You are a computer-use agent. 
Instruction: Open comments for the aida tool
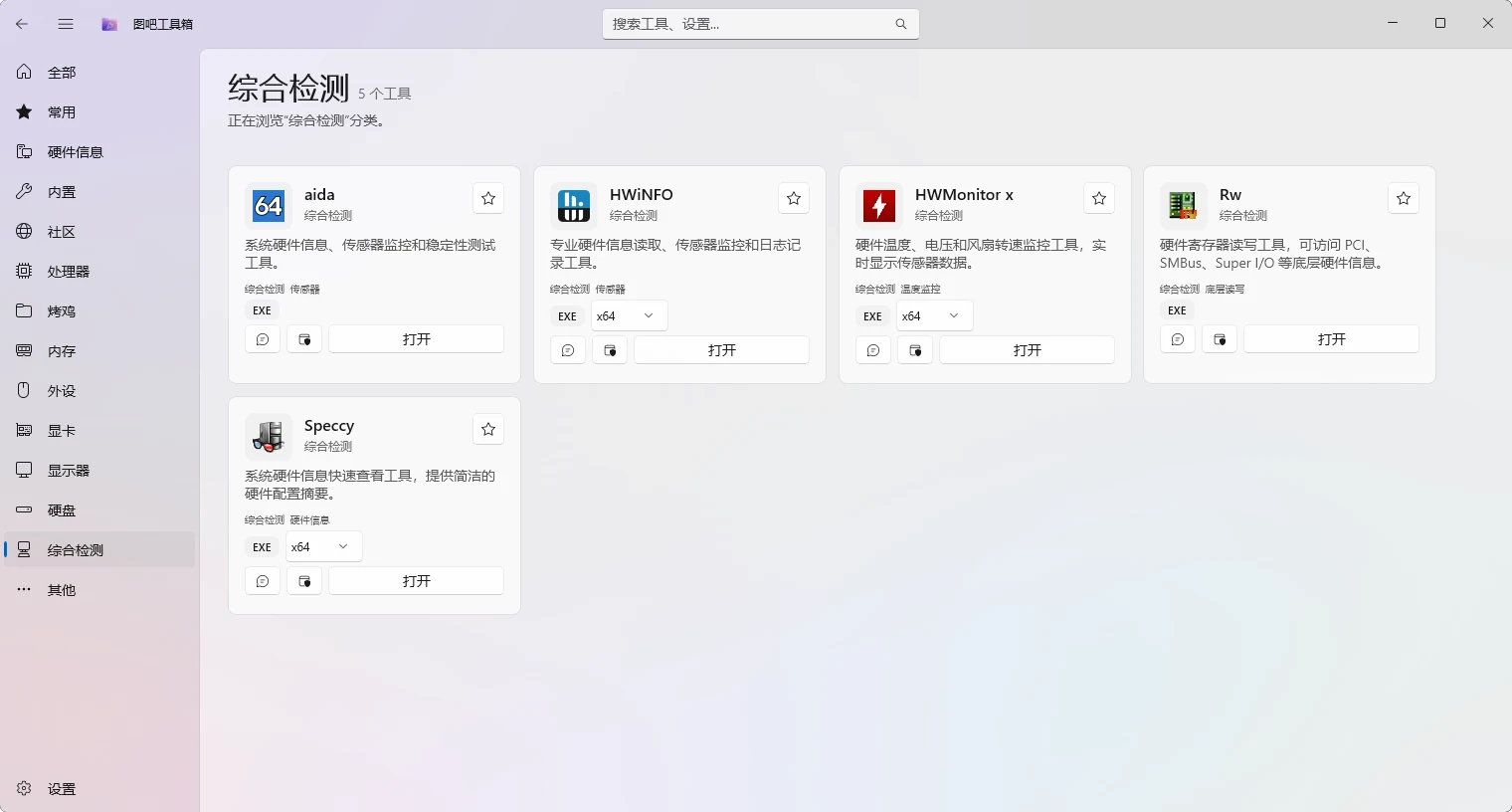click(263, 339)
